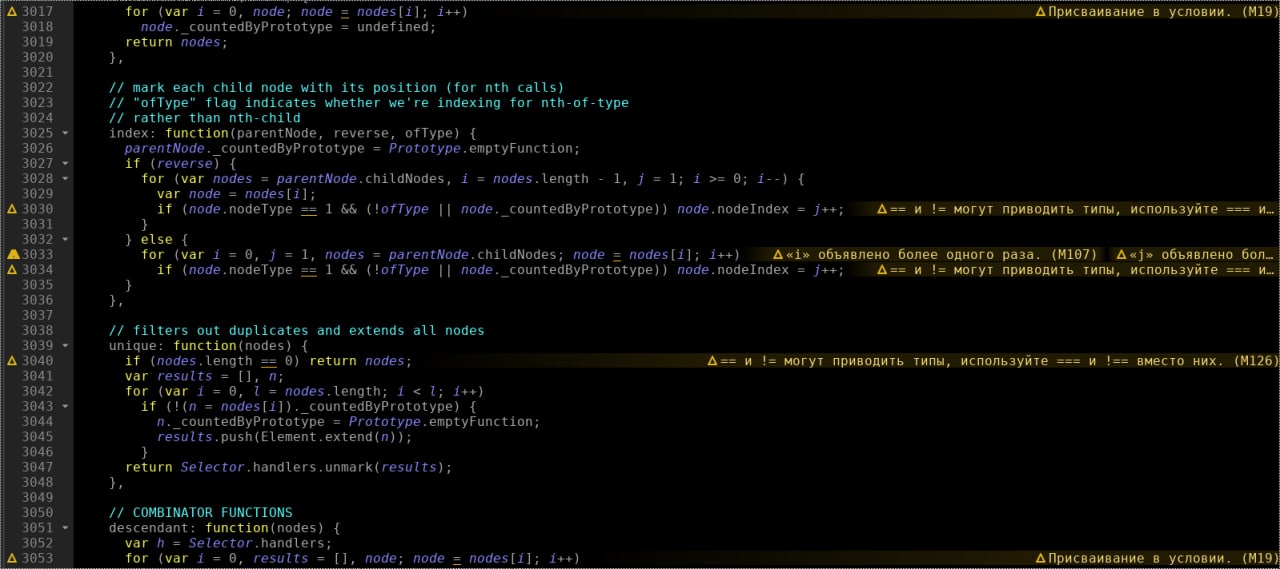
Task: Select line number 3018 in gutter
Action: coord(37,27)
